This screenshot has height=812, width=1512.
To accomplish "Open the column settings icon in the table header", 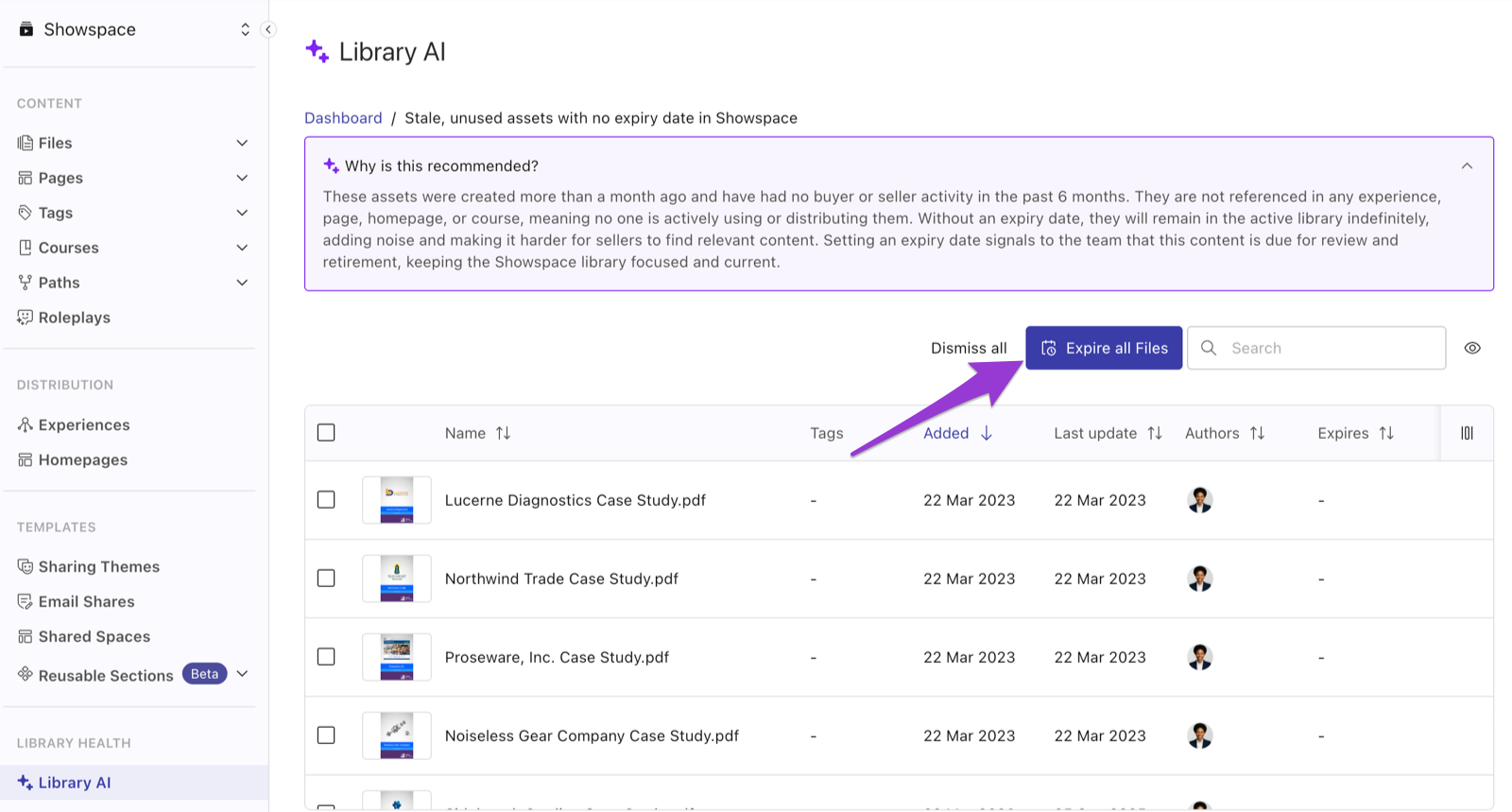I will pyautogui.click(x=1467, y=433).
